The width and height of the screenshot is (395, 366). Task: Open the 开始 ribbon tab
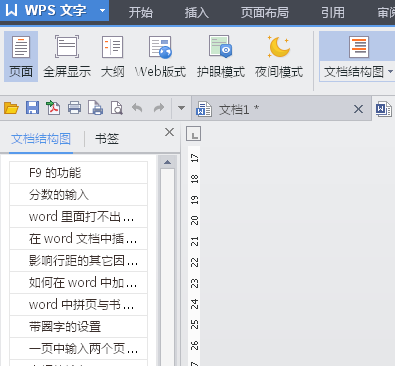point(141,13)
